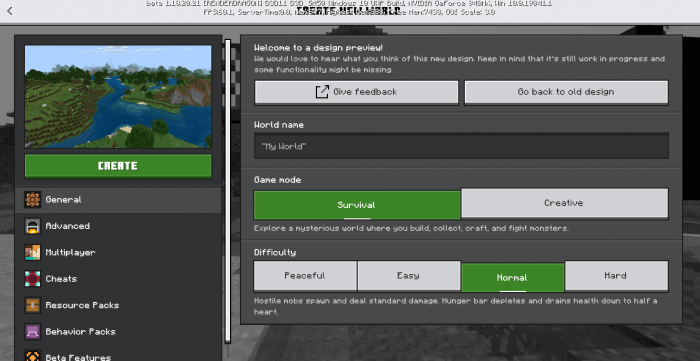Click the Cheats icon in sidebar
Viewport: 700px width, 361px height.
pos(33,279)
